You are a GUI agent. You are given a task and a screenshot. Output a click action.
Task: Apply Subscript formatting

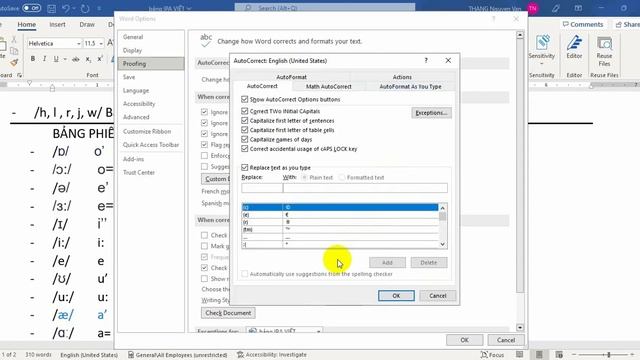(88, 59)
